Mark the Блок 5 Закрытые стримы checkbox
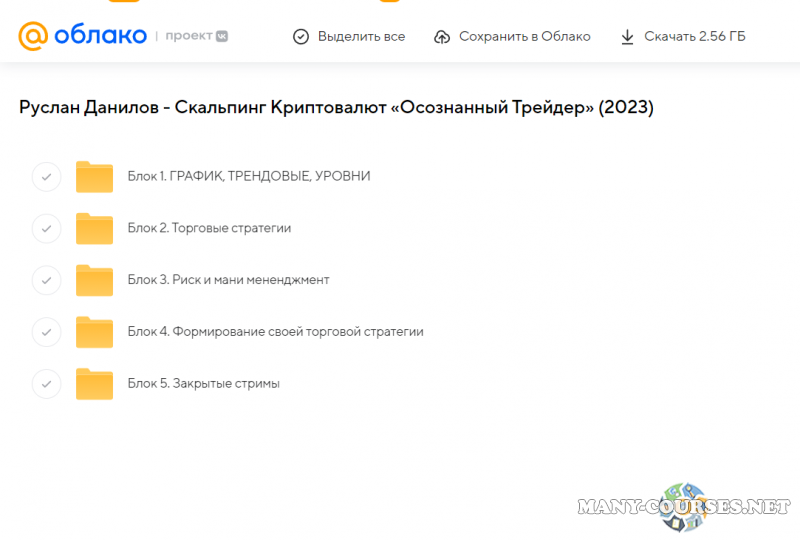The width and height of the screenshot is (800, 540). [x=46, y=384]
